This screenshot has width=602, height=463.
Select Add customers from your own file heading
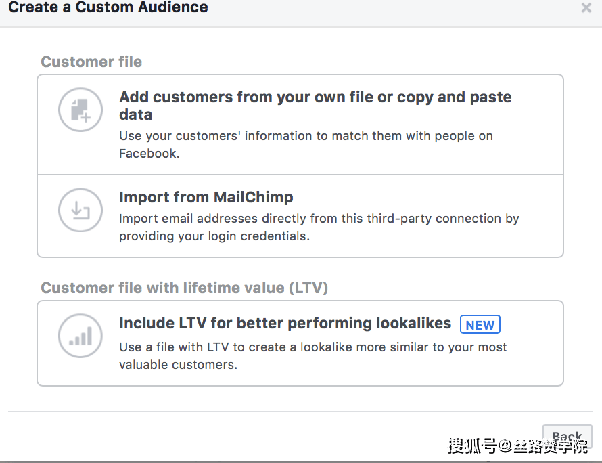pos(315,97)
